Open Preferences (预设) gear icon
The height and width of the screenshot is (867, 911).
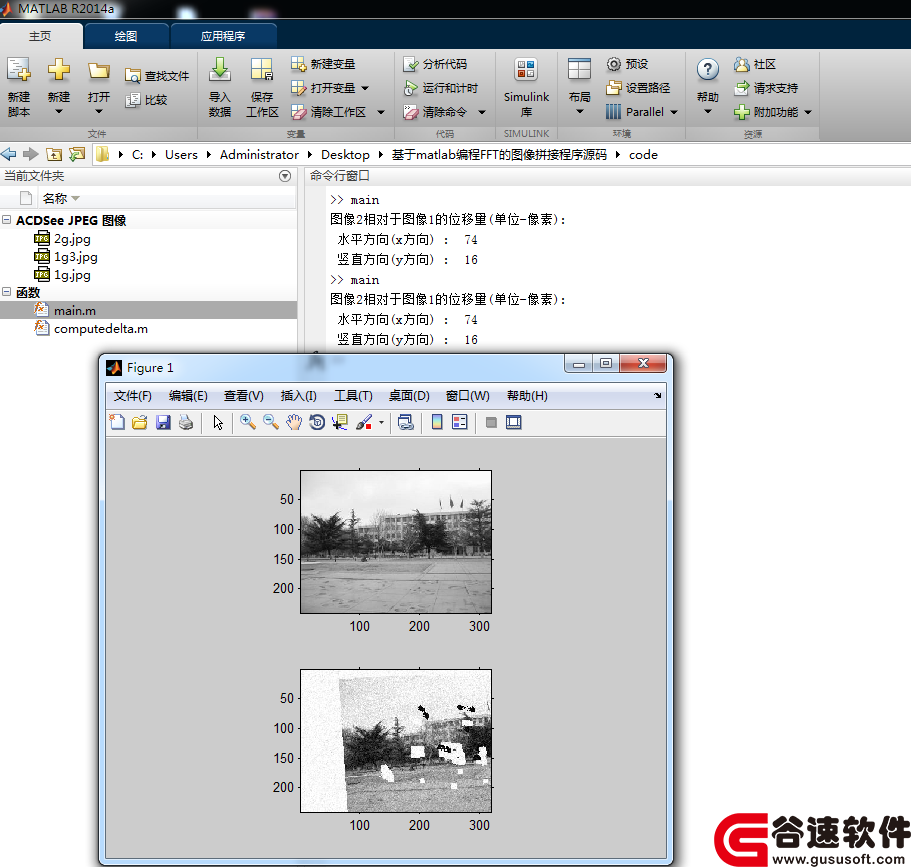(x=614, y=64)
